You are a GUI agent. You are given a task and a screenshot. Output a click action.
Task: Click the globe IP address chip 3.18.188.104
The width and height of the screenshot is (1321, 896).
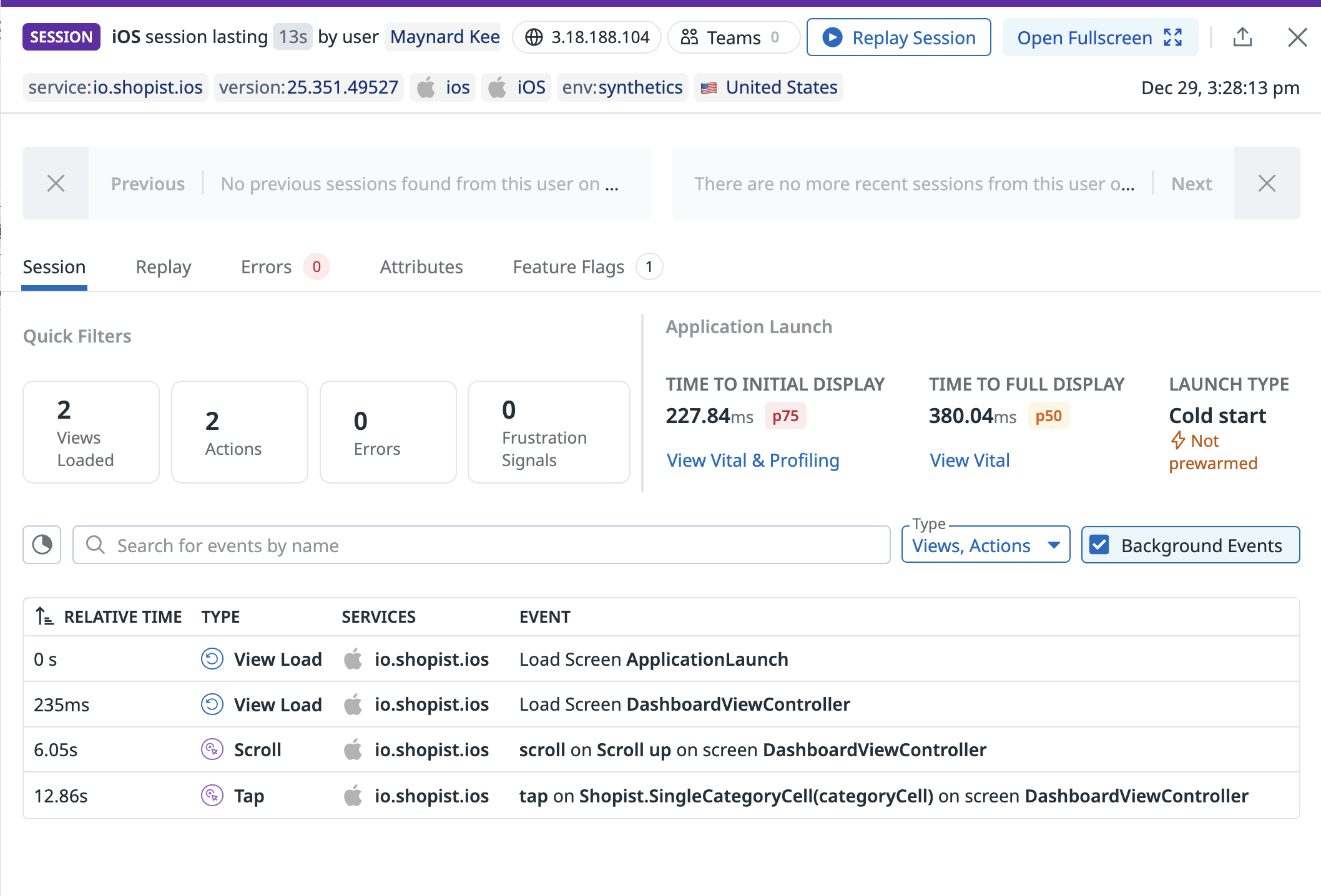[x=587, y=37]
